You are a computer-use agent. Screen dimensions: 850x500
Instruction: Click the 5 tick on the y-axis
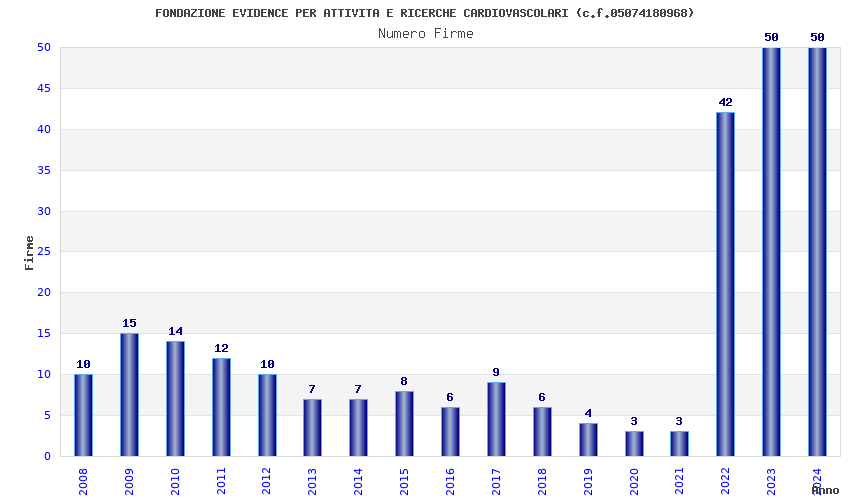[48, 415]
